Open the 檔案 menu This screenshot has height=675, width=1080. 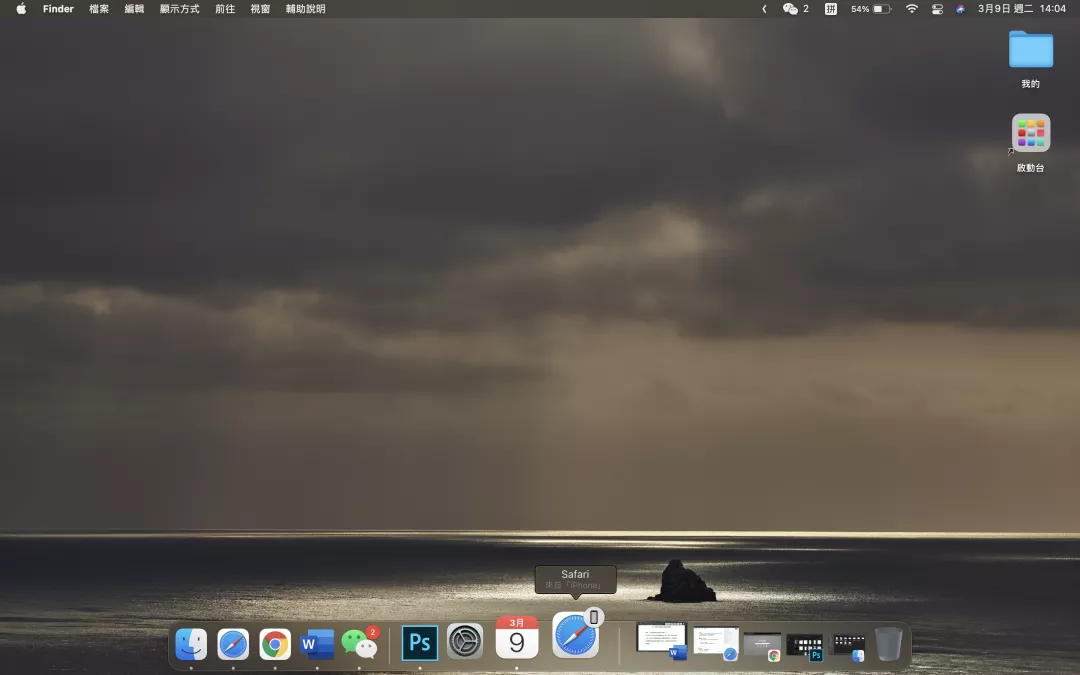(x=98, y=9)
